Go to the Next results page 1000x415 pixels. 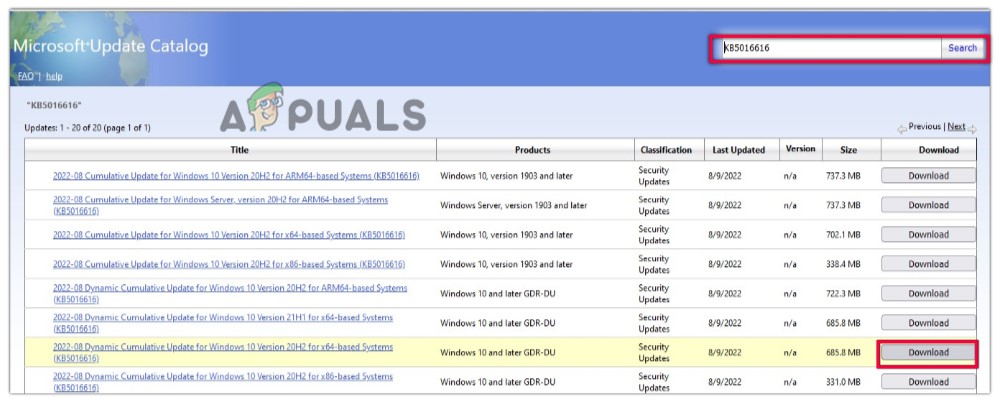point(956,126)
